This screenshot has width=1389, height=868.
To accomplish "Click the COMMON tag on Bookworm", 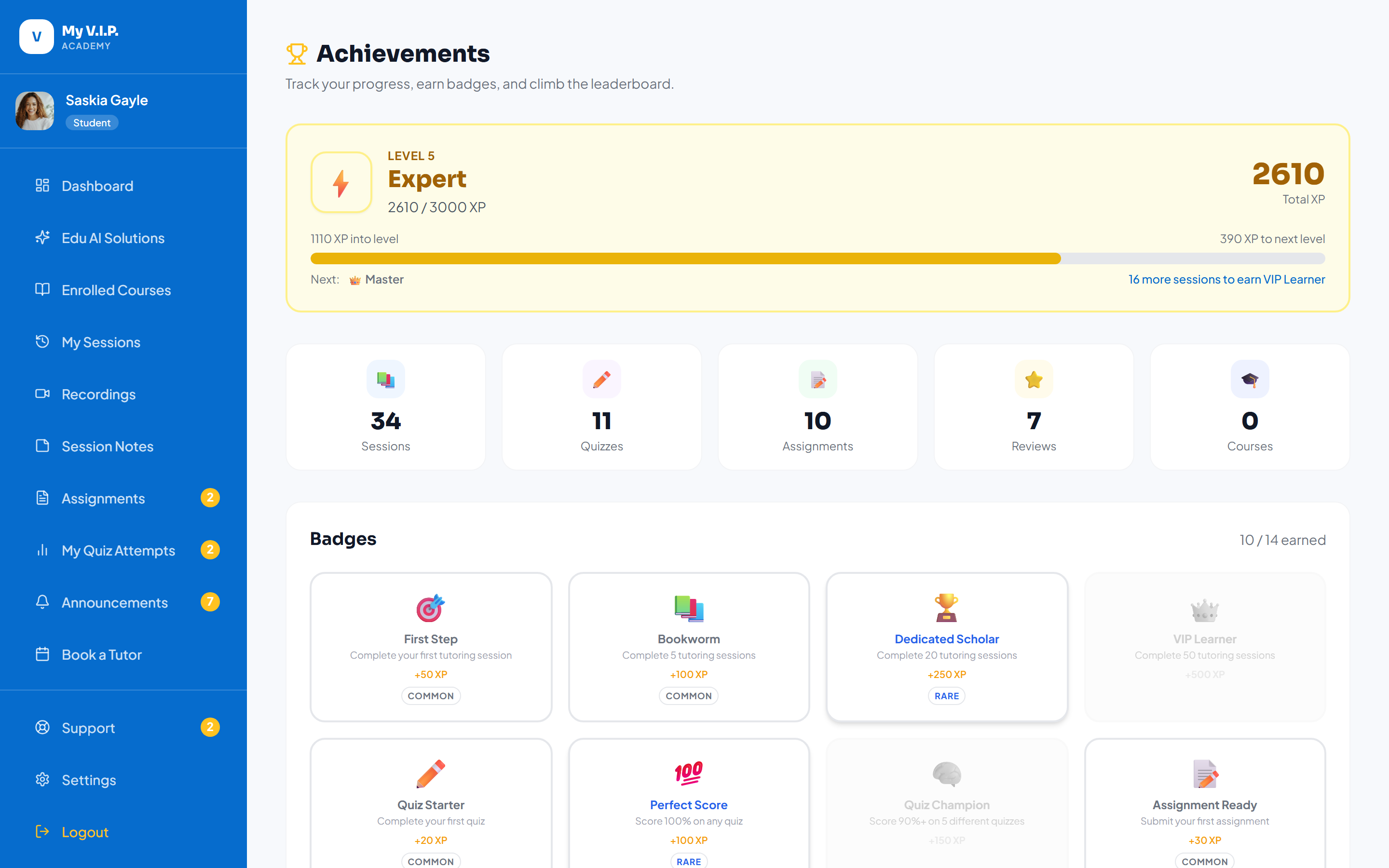I will pos(689,696).
